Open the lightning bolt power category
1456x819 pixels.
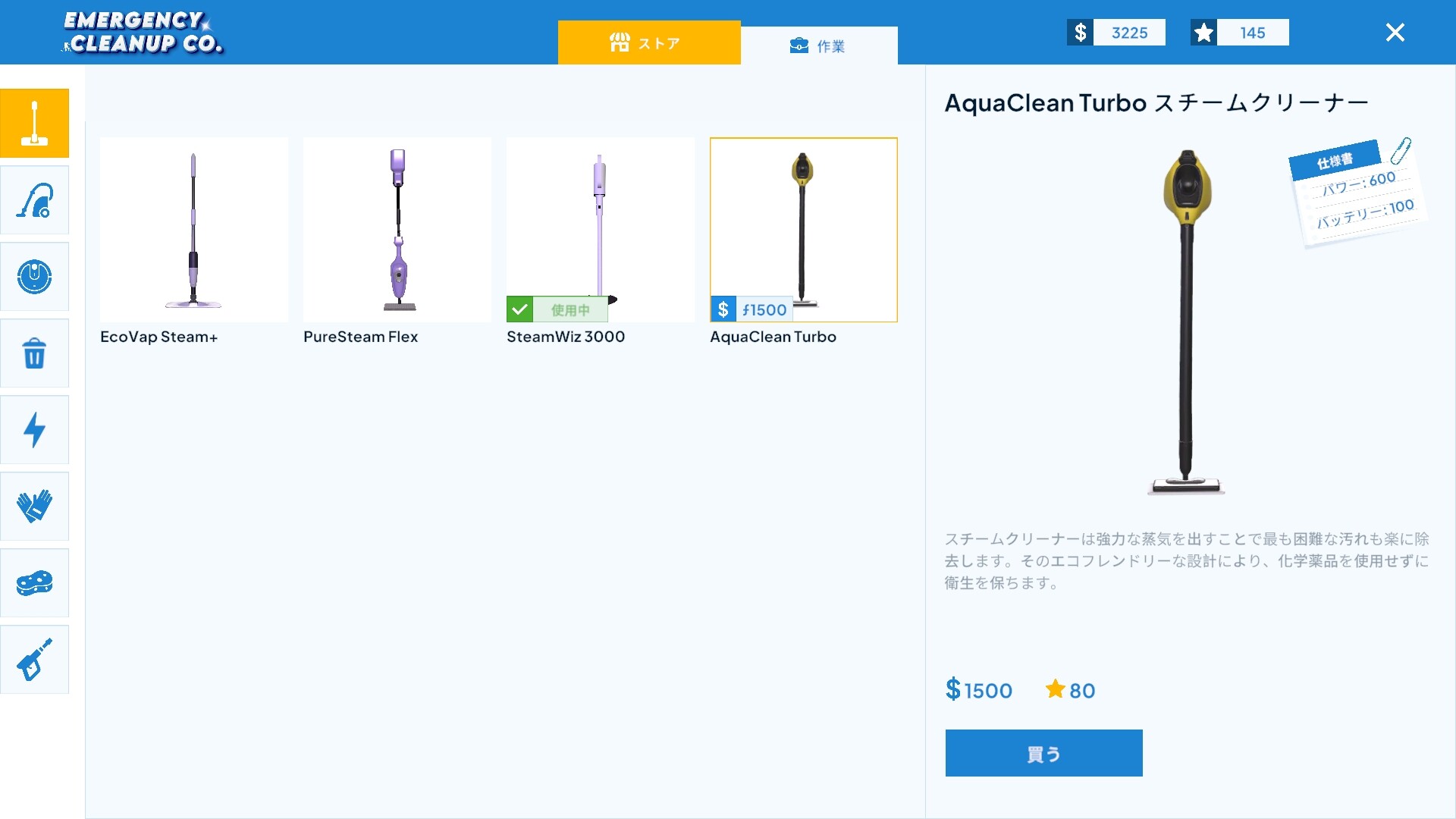pos(34,430)
